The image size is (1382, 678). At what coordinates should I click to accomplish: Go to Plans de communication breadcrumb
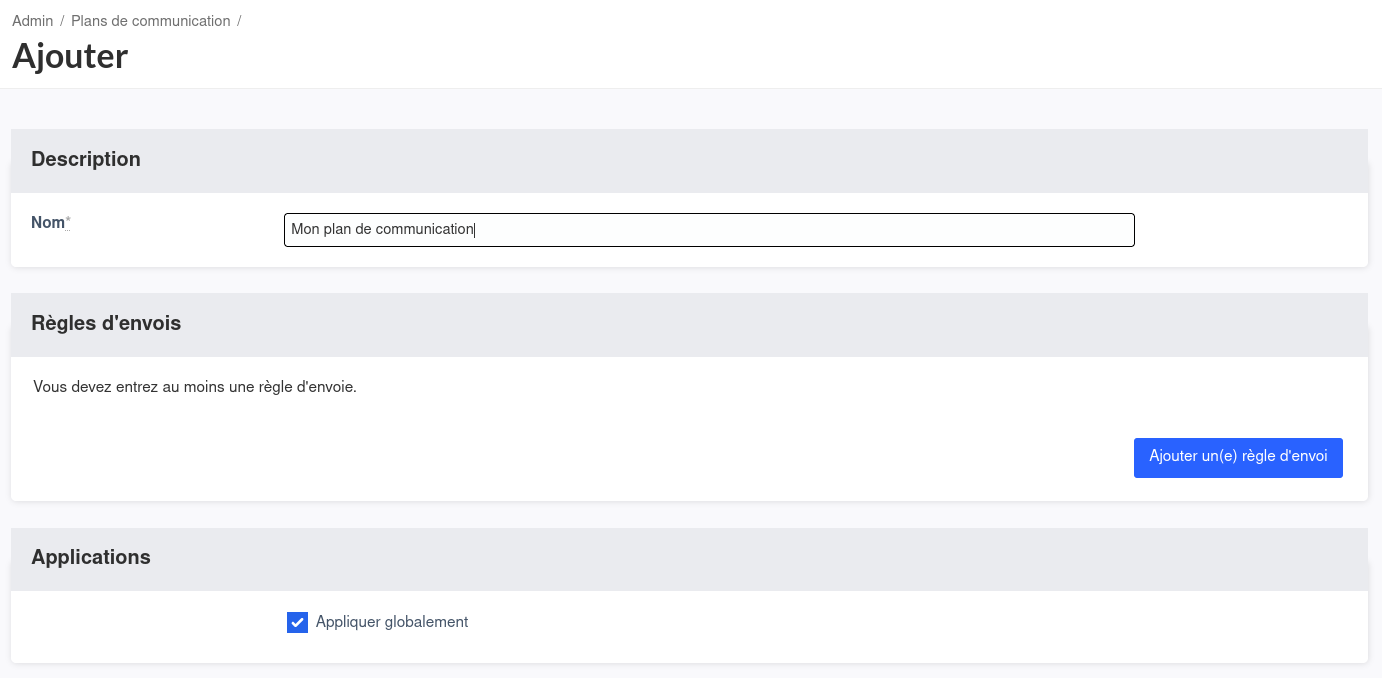[150, 21]
